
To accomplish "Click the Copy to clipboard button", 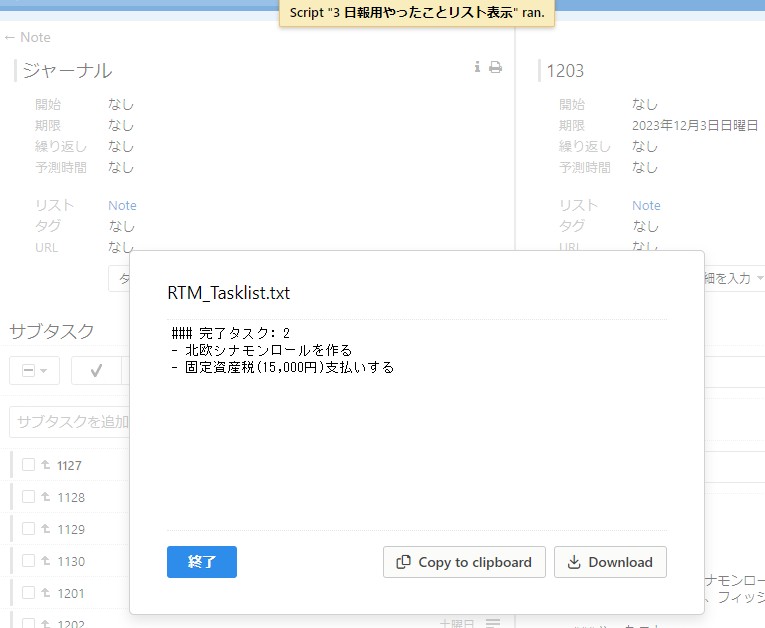I will click(464, 562).
